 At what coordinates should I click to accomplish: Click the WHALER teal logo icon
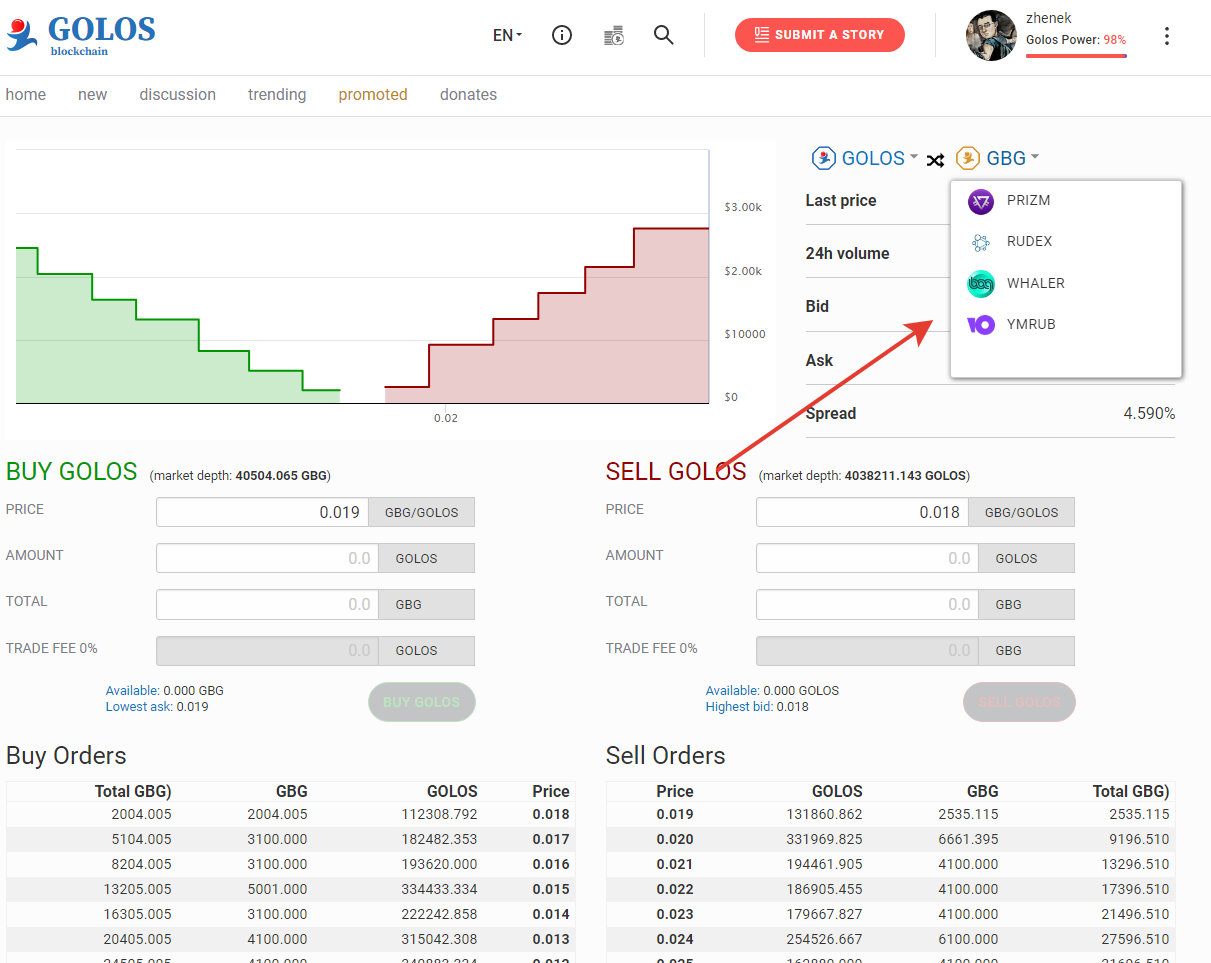point(981,284)
